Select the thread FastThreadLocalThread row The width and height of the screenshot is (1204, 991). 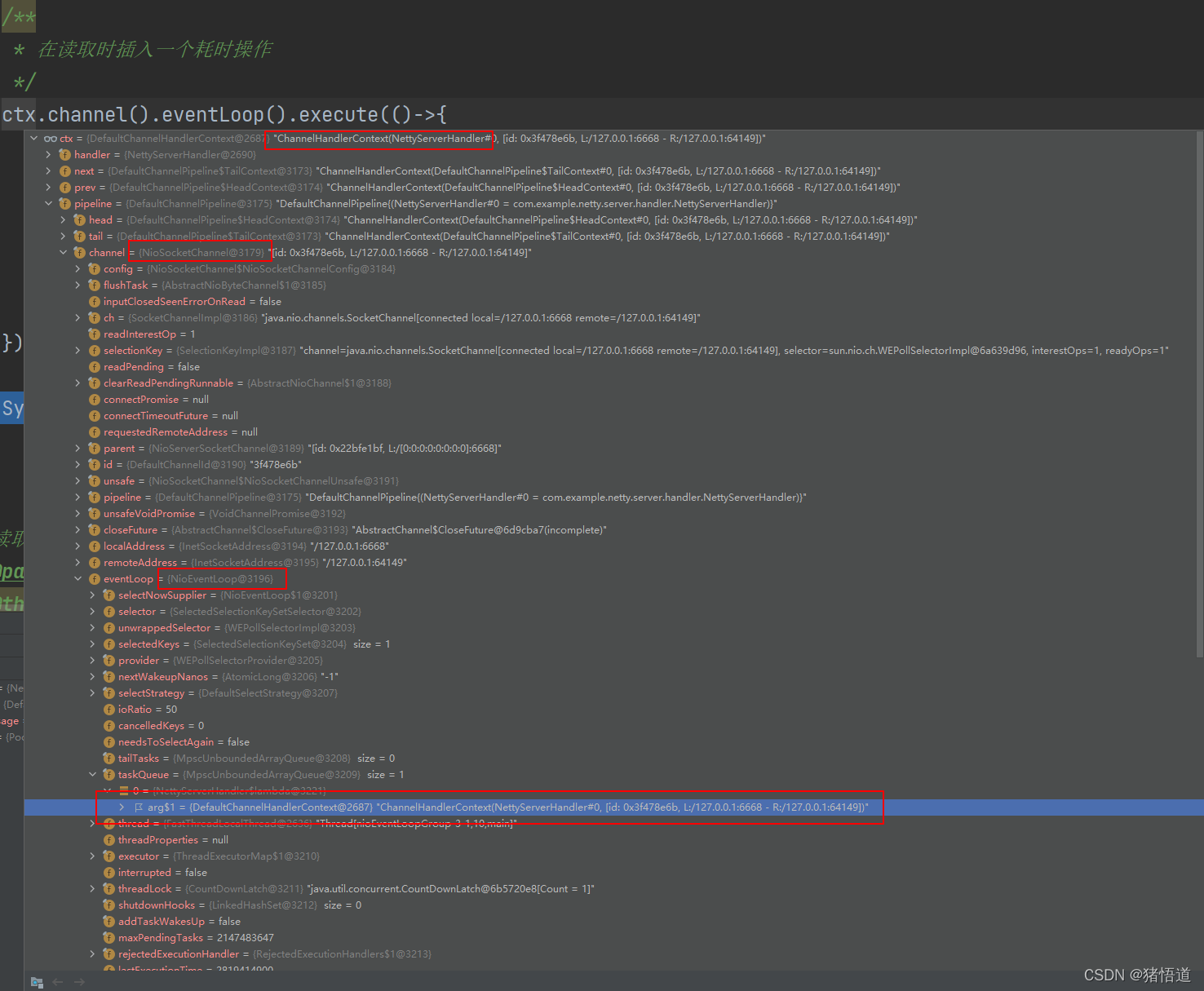[x=610, y=824]
